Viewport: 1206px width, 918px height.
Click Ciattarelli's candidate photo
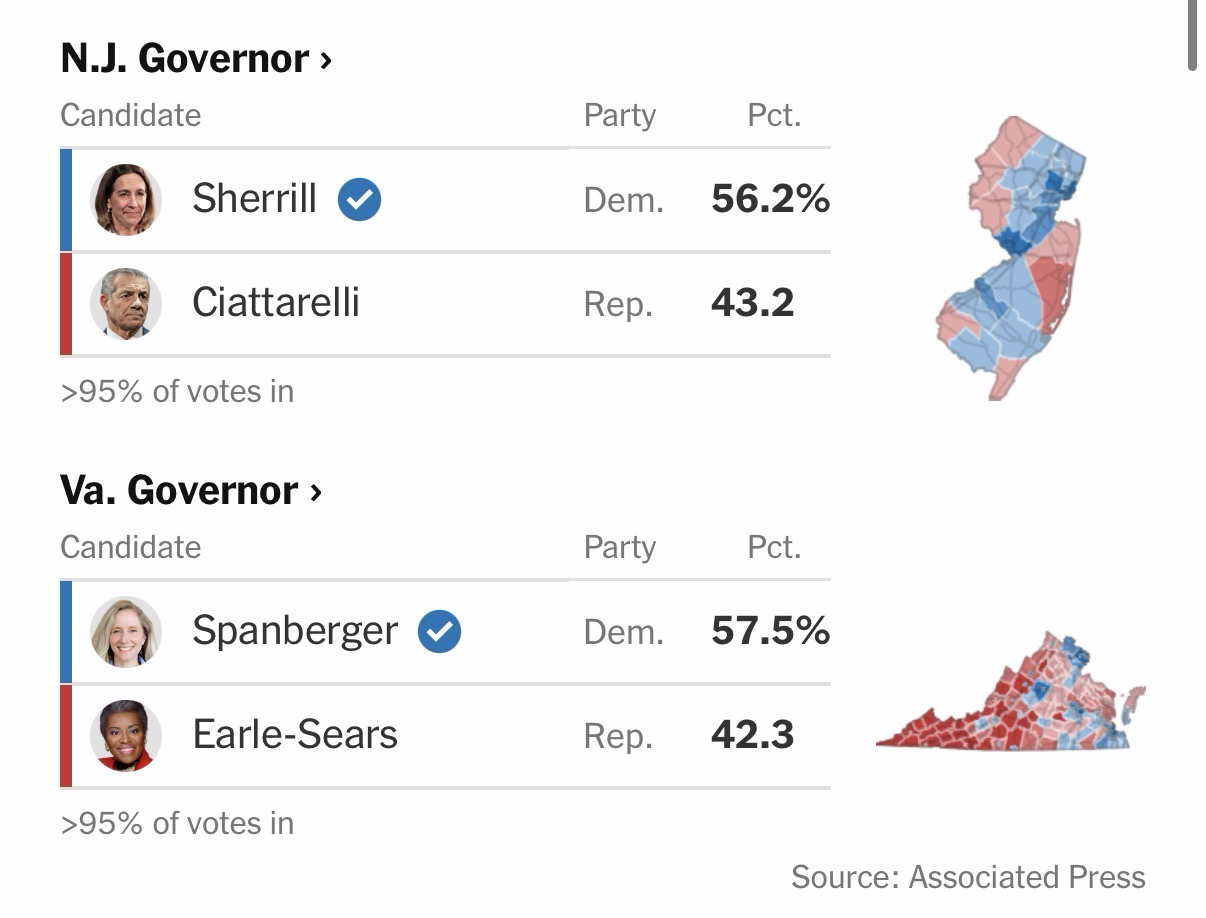(126, 303)
